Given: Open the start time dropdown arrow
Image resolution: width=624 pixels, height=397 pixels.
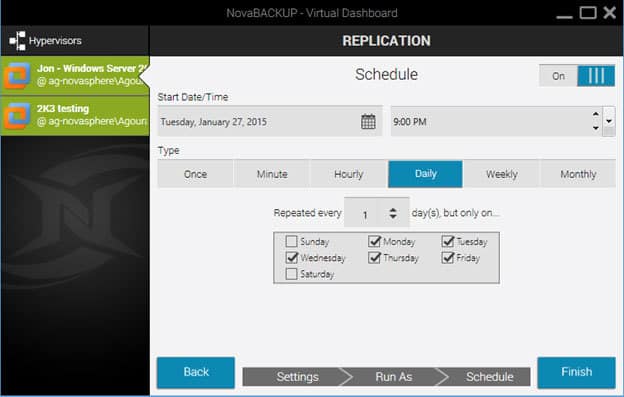Looking at the screenshot, I should point(609,121).
